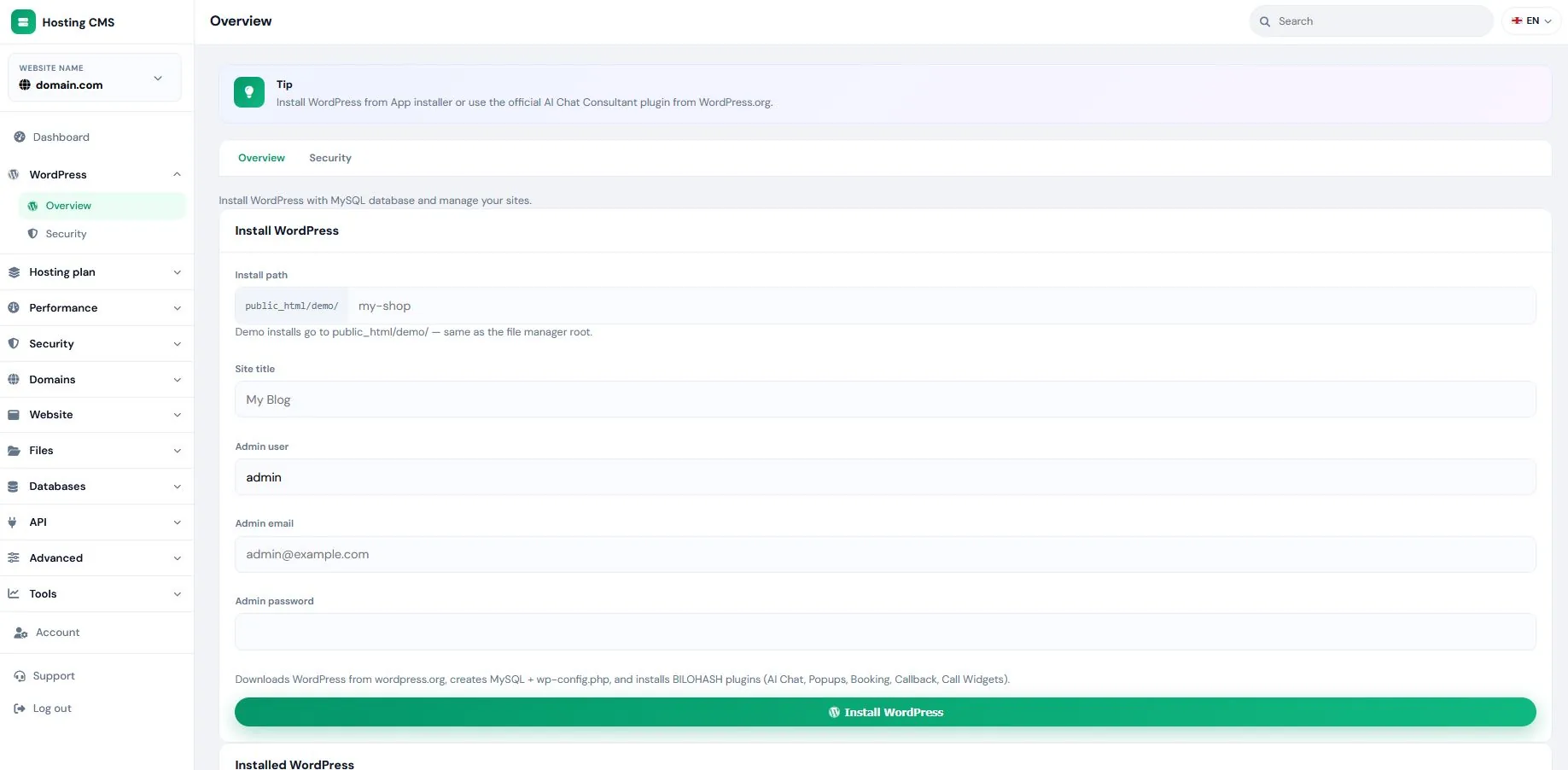This screenshot has height=770, width=1568.
Task: Click the Overview WordPress icon in submenu
Action: point(32,206)
